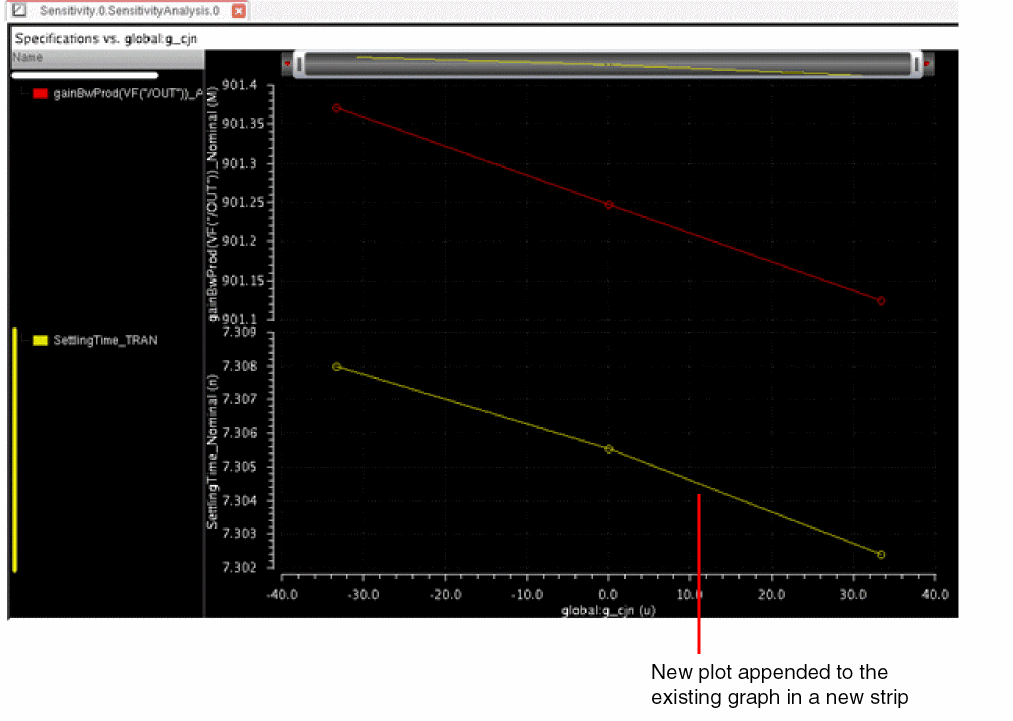Click the graph icon beside the Sensitivity tab title
1013x721 pixels.
pyautogui.click(x=18, y=10)
